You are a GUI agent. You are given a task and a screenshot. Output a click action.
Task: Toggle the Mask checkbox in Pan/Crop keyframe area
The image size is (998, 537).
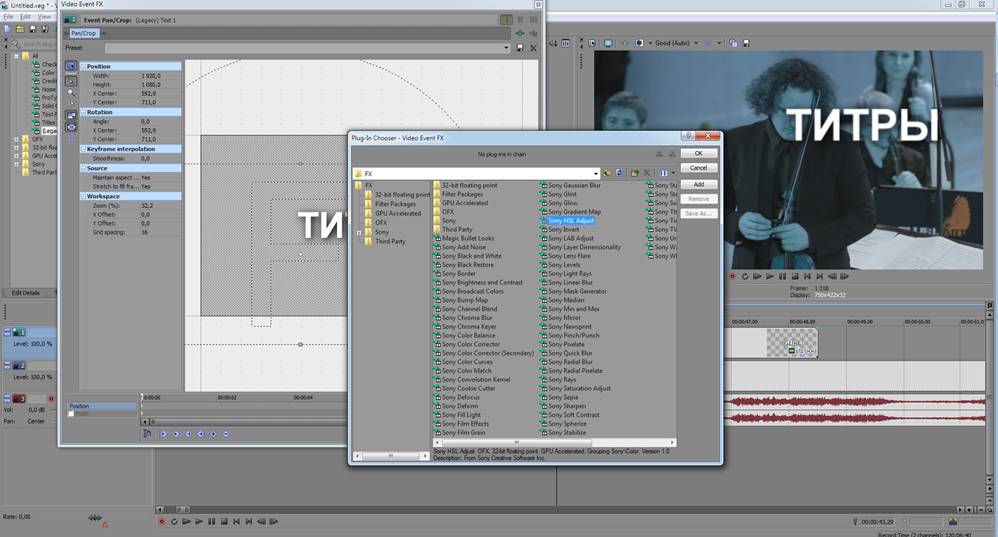71,414
